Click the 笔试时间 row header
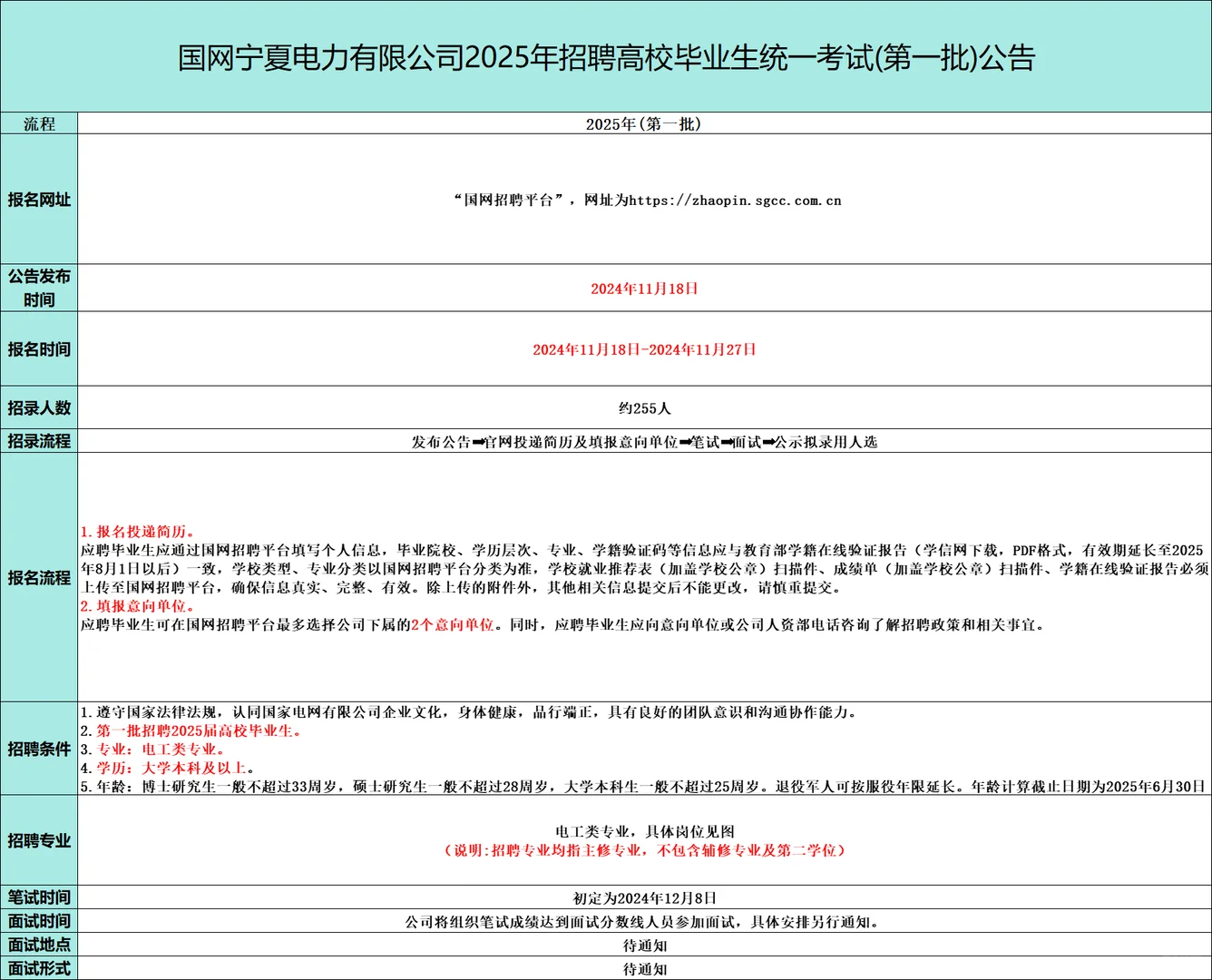1212x980 pixels. [x=39, y=897]
